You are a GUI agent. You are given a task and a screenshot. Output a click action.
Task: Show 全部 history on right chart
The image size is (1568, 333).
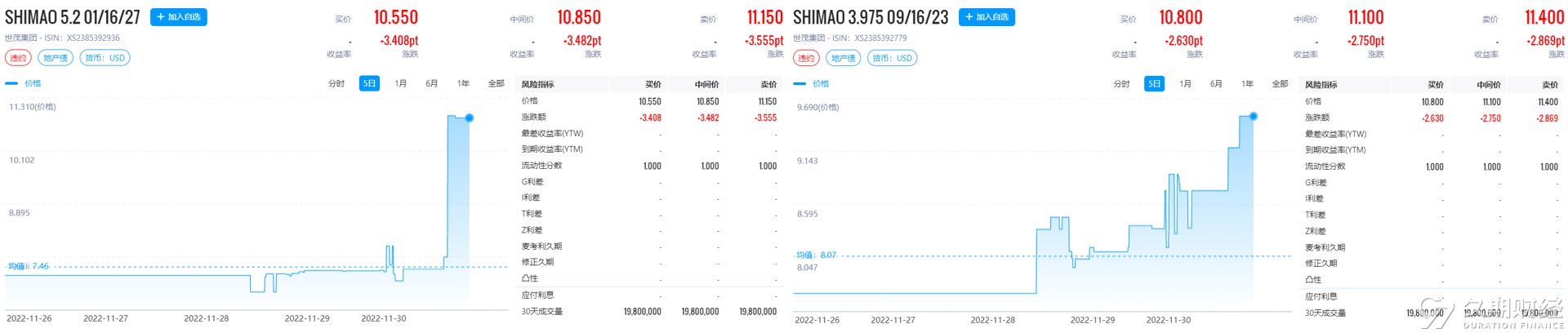click(x=1280, y=84)
